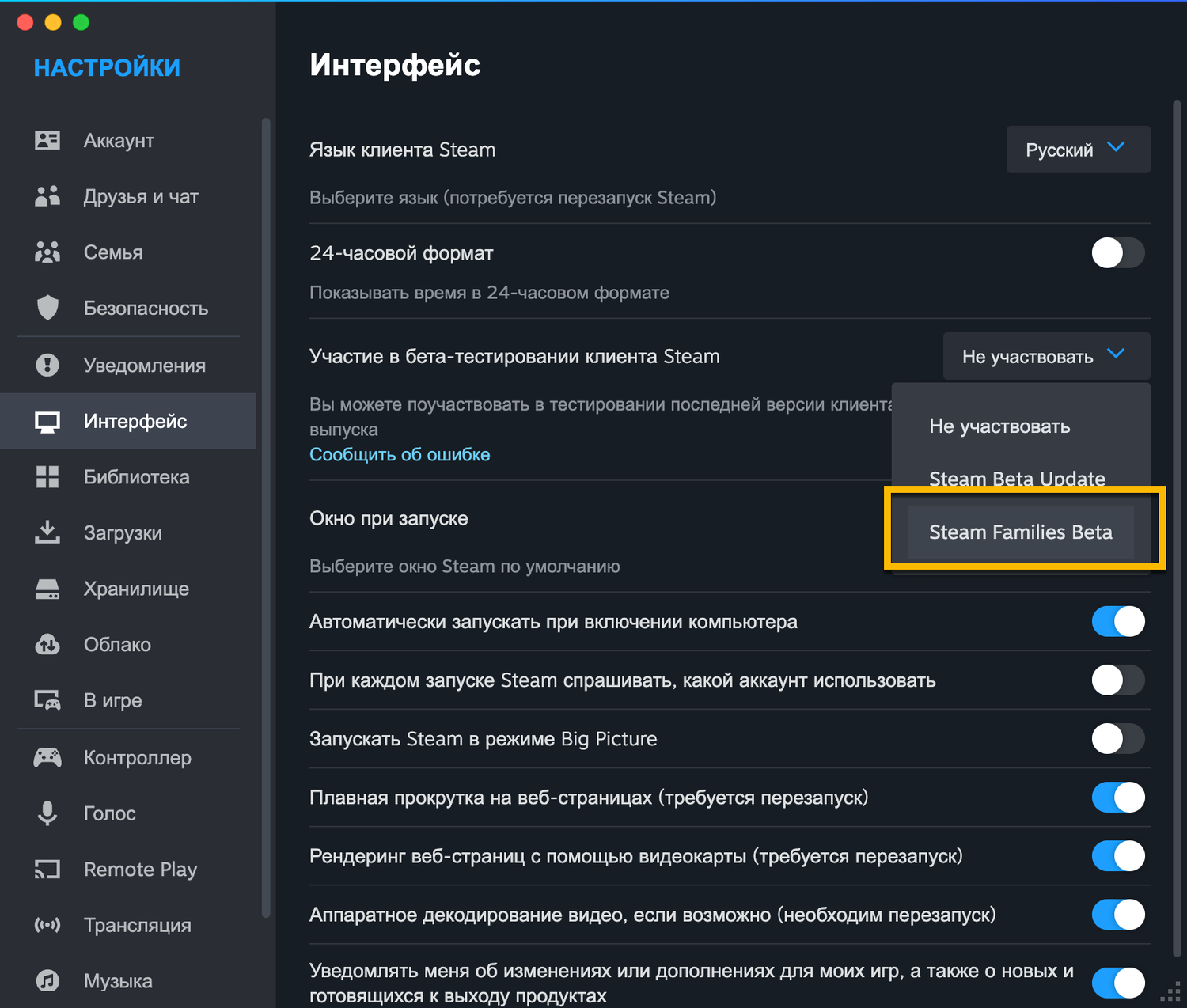Select Steam Beta Update from list
The image size is (1187, 1008).
1017,478
